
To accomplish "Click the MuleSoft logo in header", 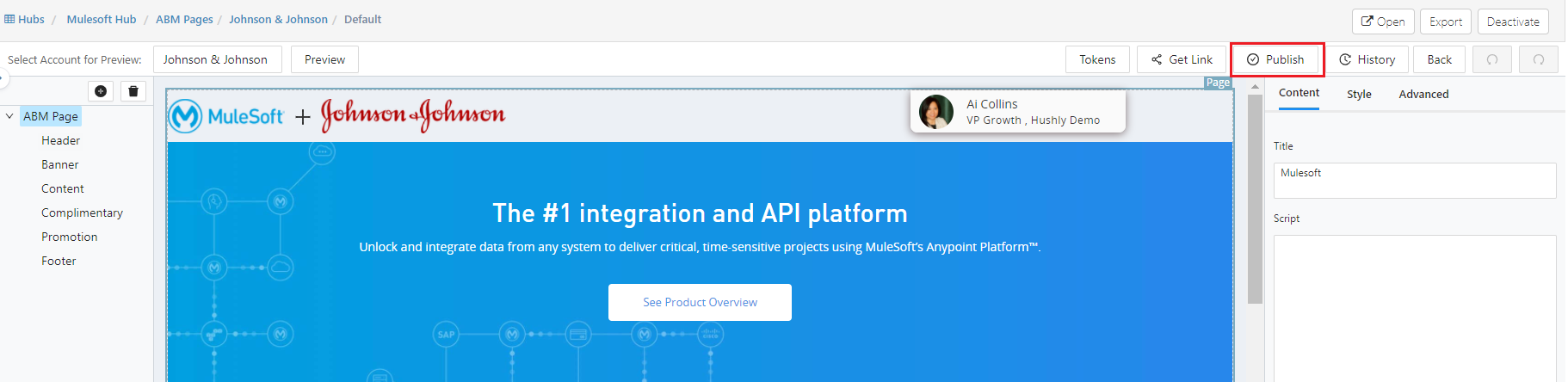I will pyautogui.click(x=225, y=116).
